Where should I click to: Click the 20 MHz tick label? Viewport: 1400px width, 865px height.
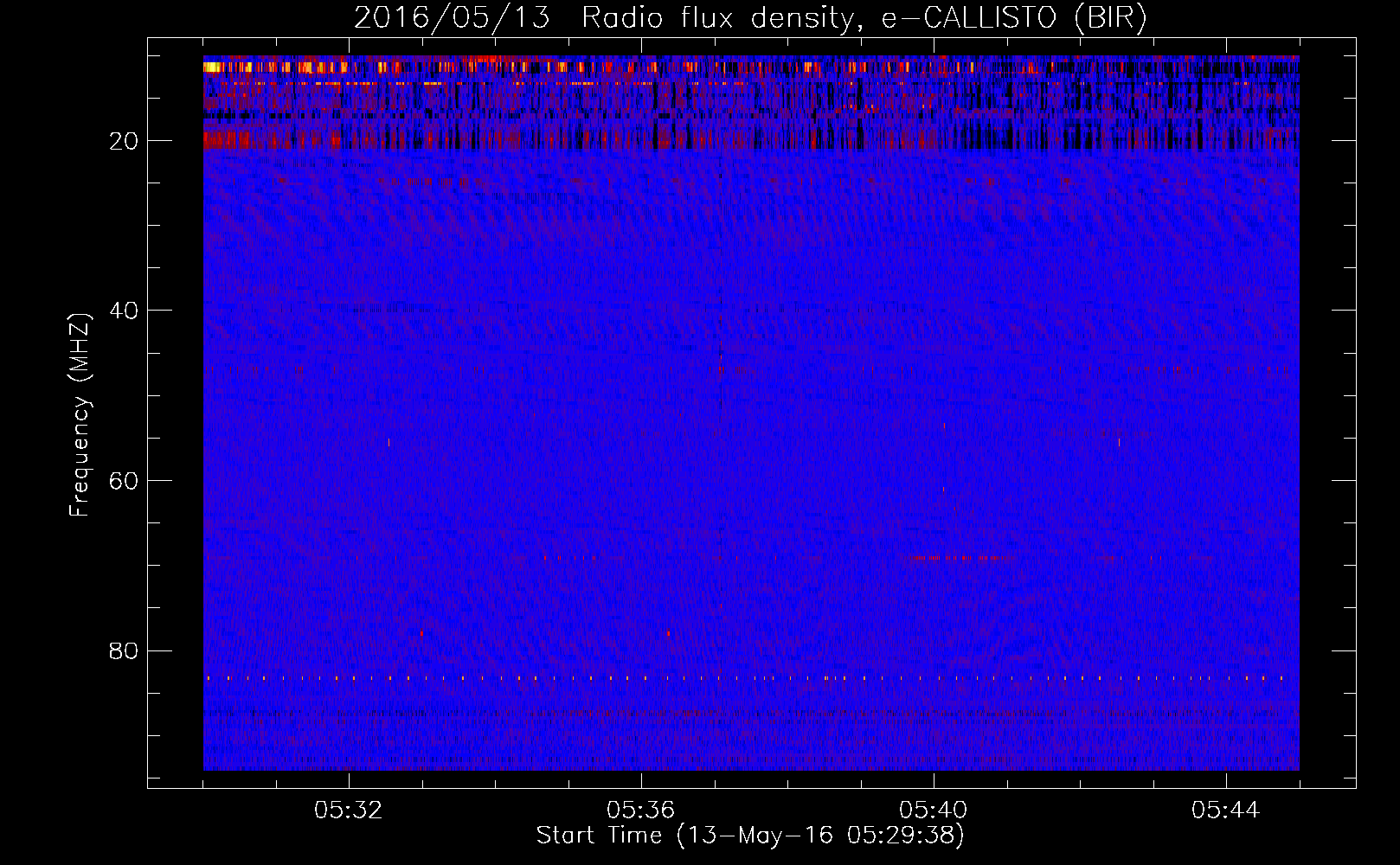[x=125, y=141]
